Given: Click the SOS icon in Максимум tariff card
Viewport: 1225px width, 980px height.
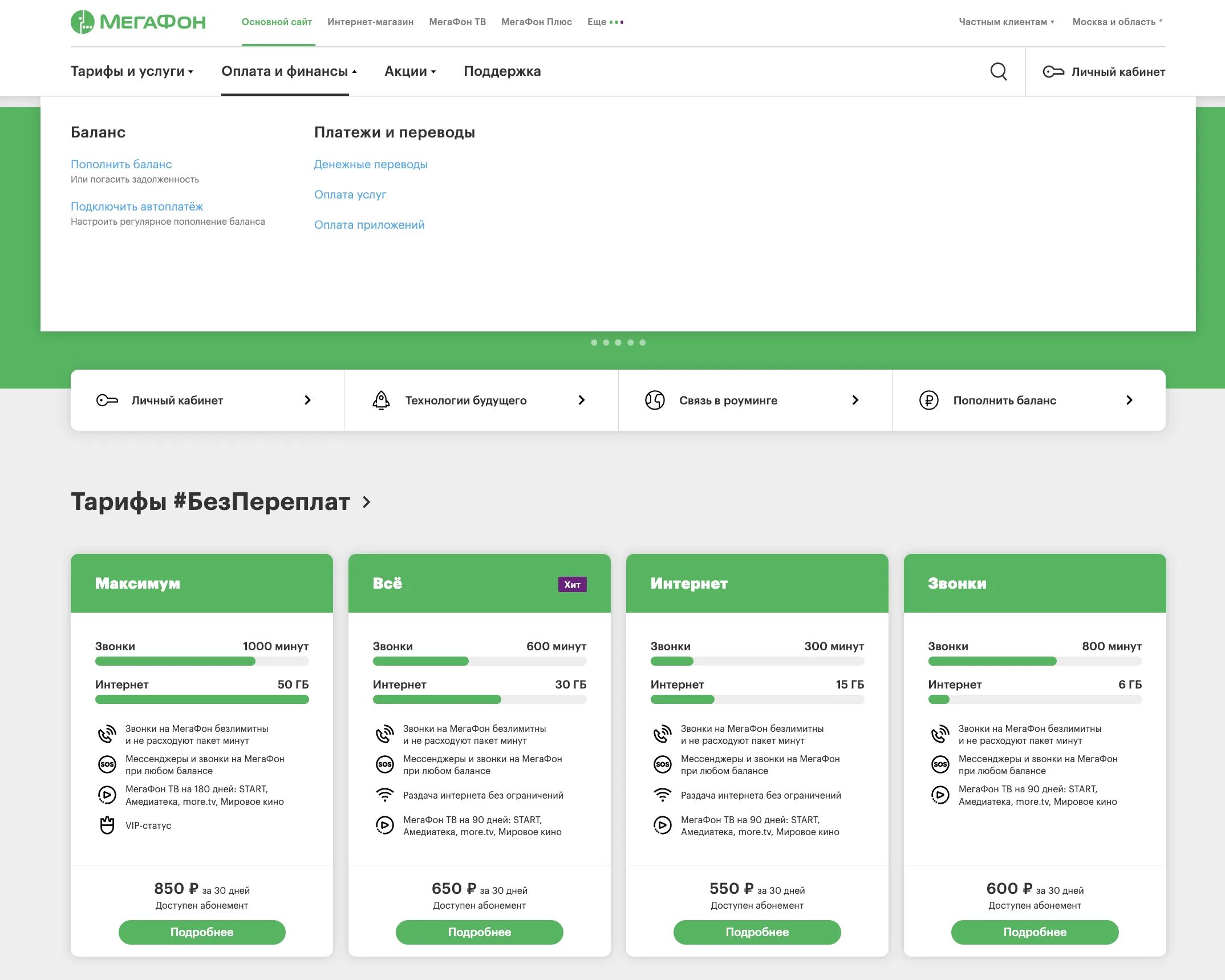Looking at the screenshot, I should point(107,764).
